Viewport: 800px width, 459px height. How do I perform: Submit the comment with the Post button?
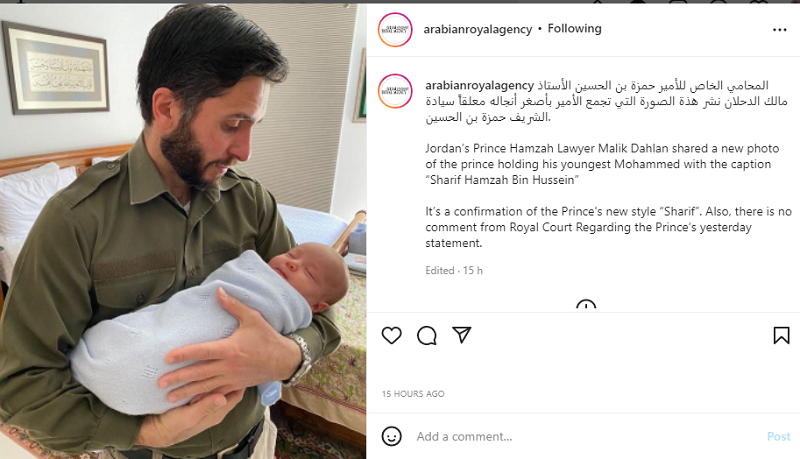pyautogui.click(x=779, y=437)
